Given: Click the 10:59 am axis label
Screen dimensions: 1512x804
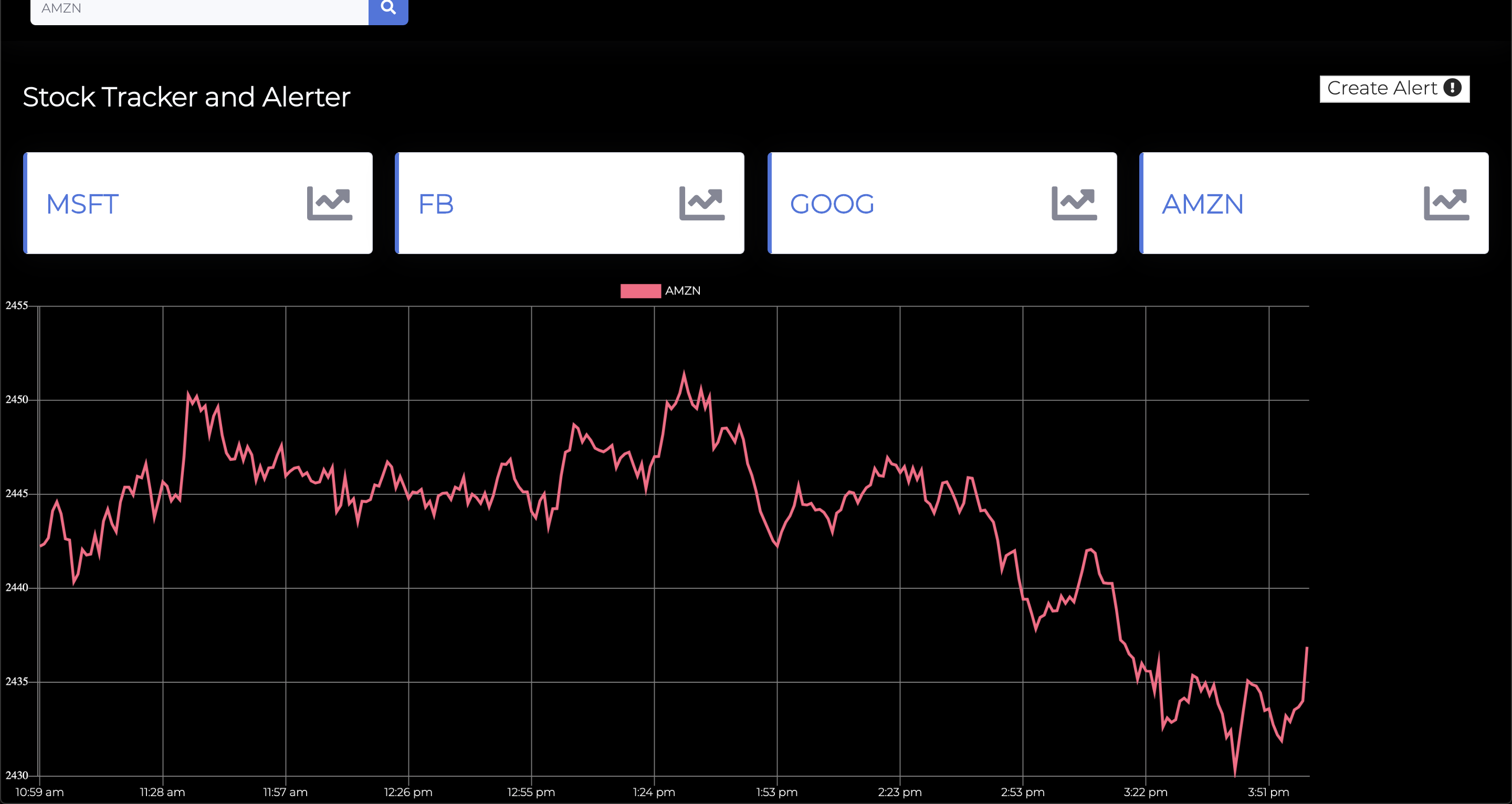Looking at the screenshot, I should tap(39, 792).
